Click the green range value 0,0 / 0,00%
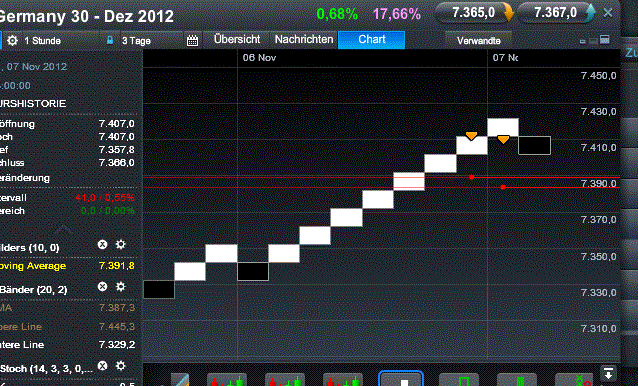Screen dimensions: 638x386 [x=107, y=211]
